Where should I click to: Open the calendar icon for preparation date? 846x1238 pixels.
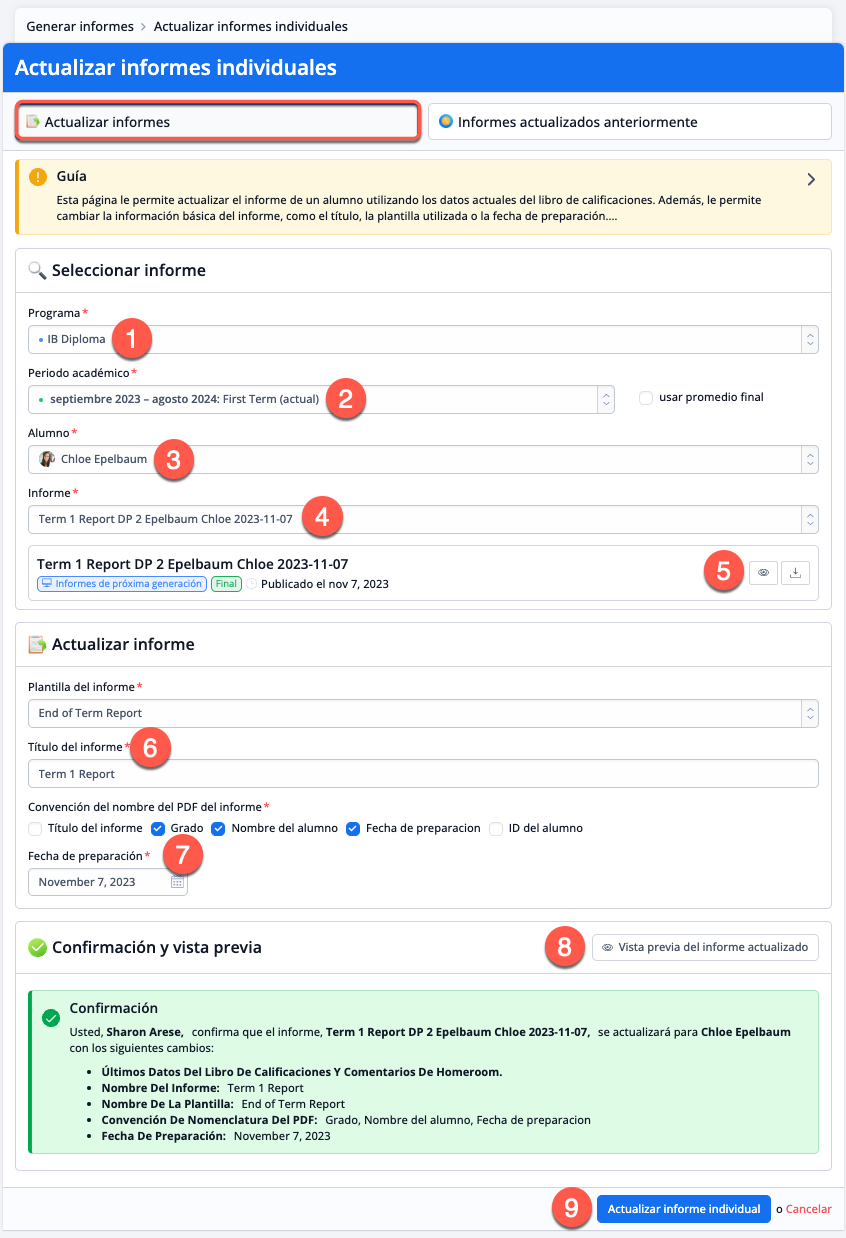pos(177,883)
